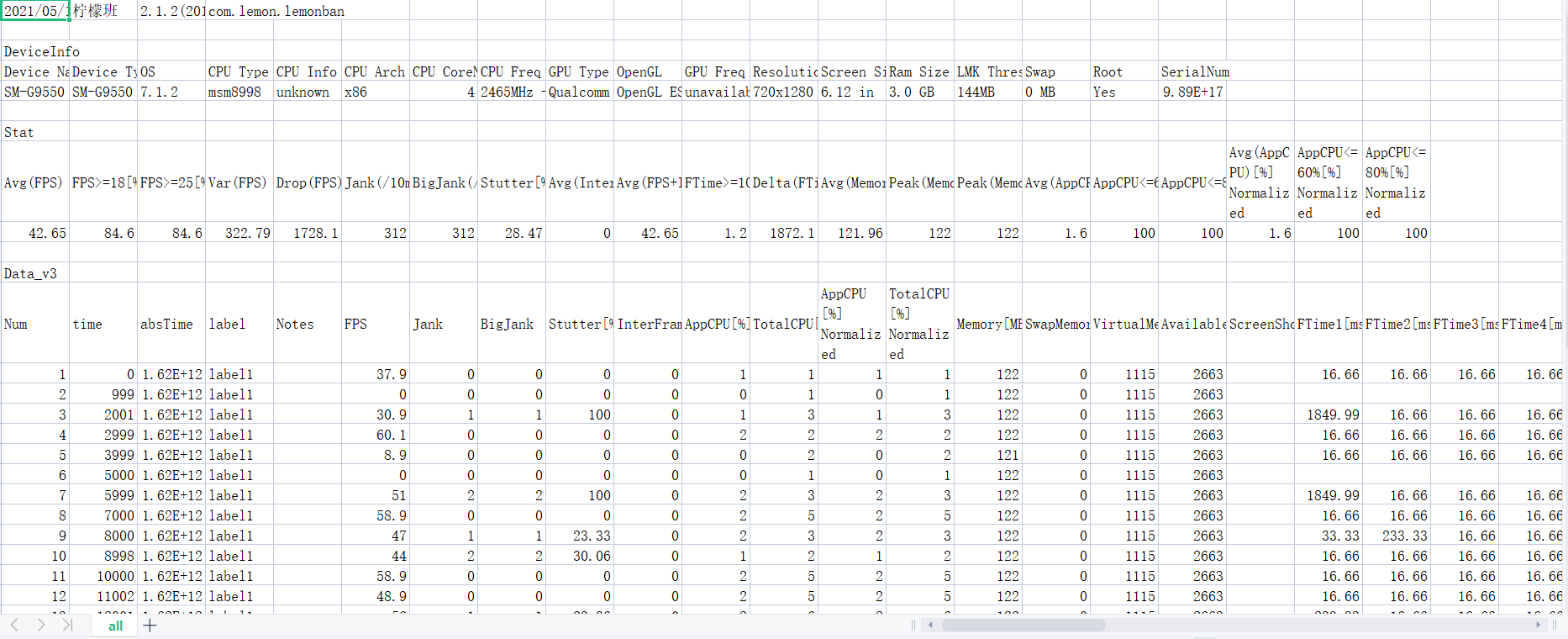Click the horizontal scrollbar thumb
Viewport: 1568px width, 639px height.
(x=1023, y=625)
